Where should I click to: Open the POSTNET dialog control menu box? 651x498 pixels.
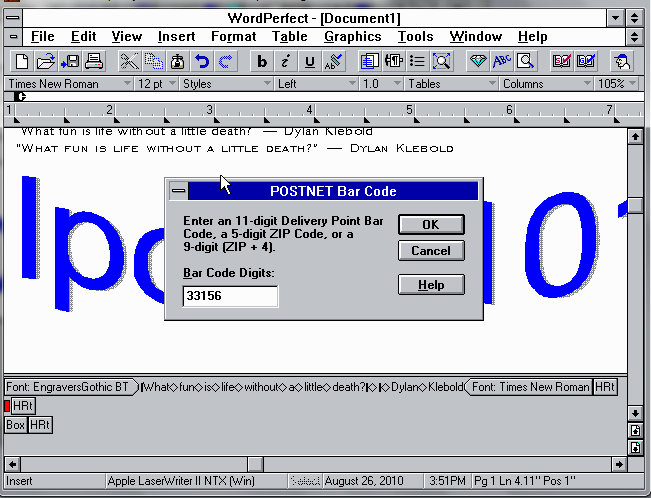(x=179, y=191)
